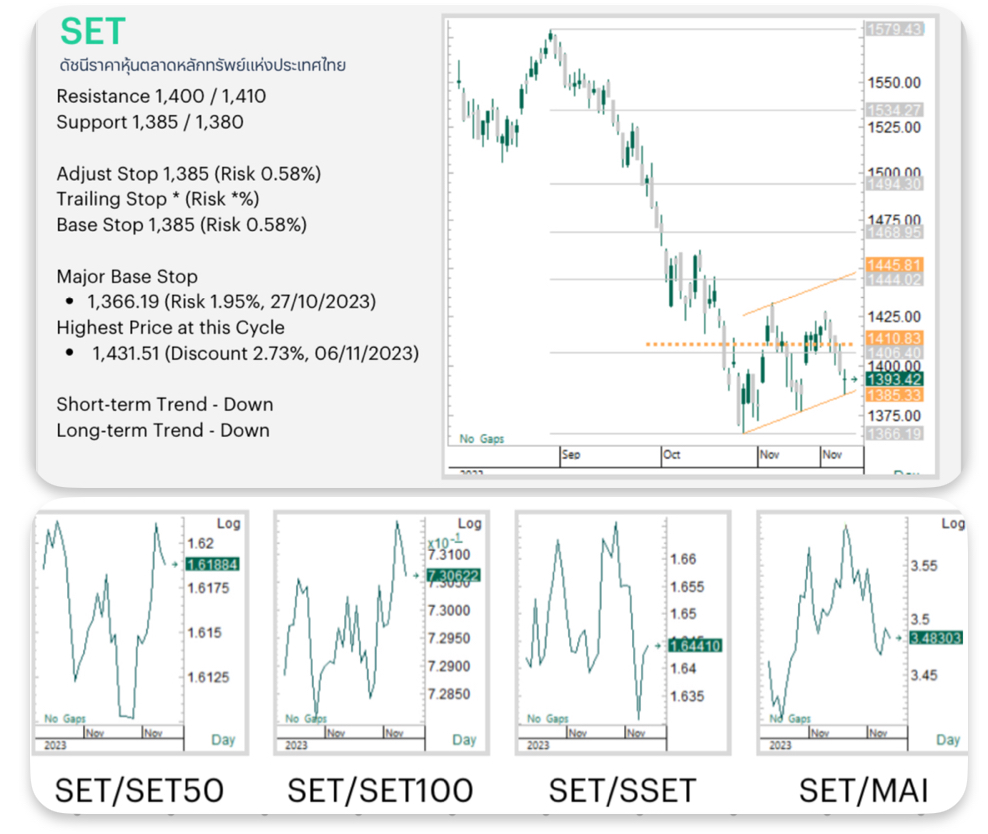Click the 1468.95 gray price label
Viewport: 988px width, 834px height.
pyautogui.click(x=895, y=232)
